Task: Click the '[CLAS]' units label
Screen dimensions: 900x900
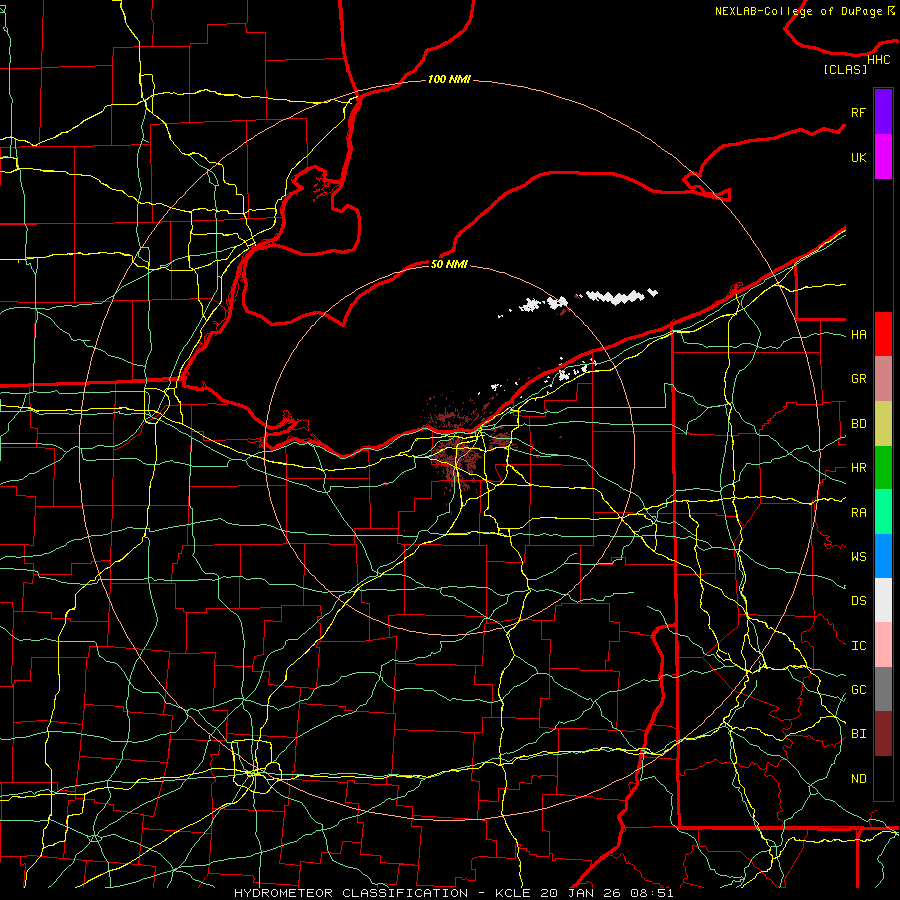Action: pyautogui.click(x=845, y=69)
